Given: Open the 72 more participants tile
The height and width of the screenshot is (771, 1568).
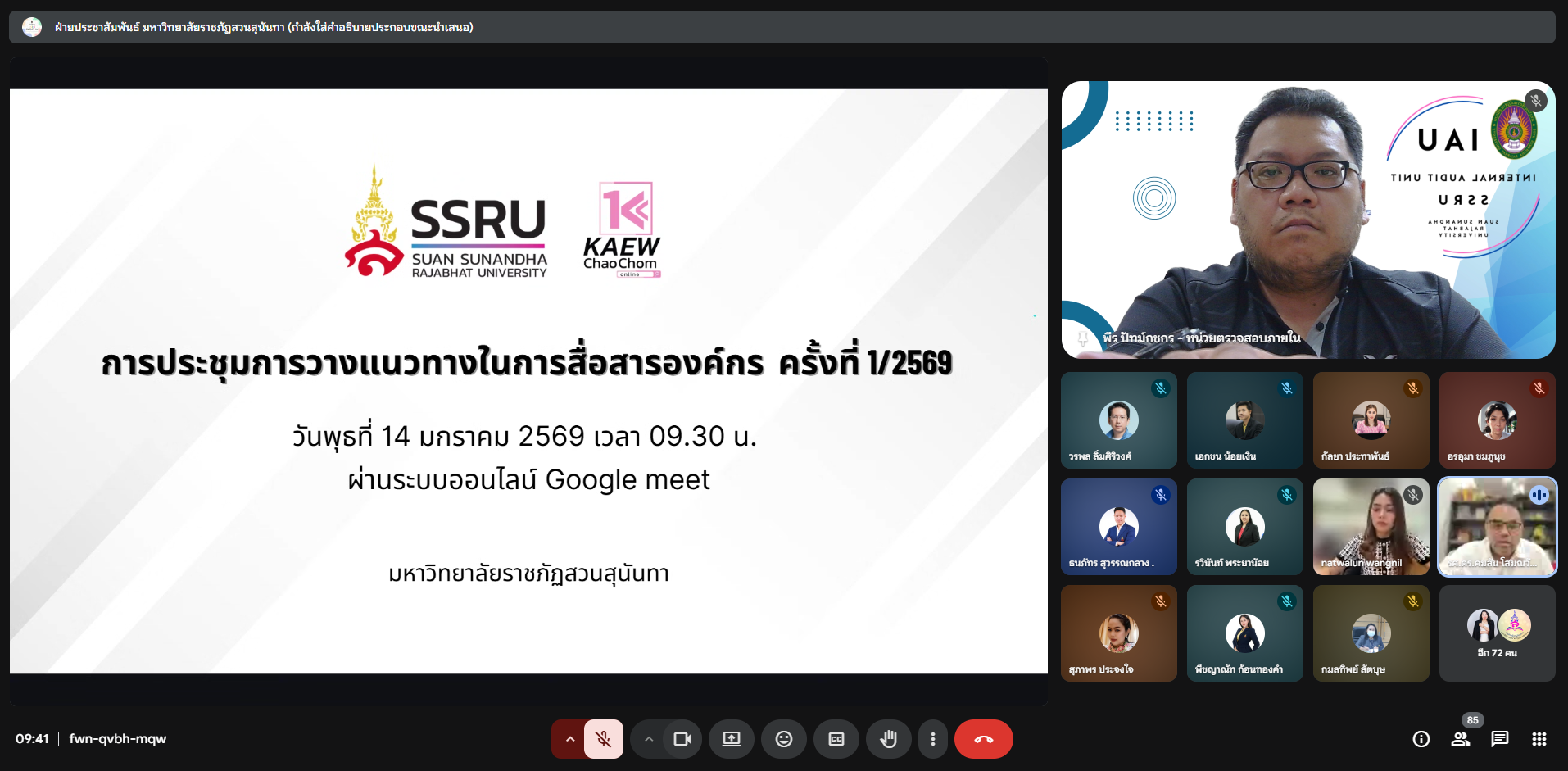Looking at the screenshot, I should click(x=1497, y=633).
